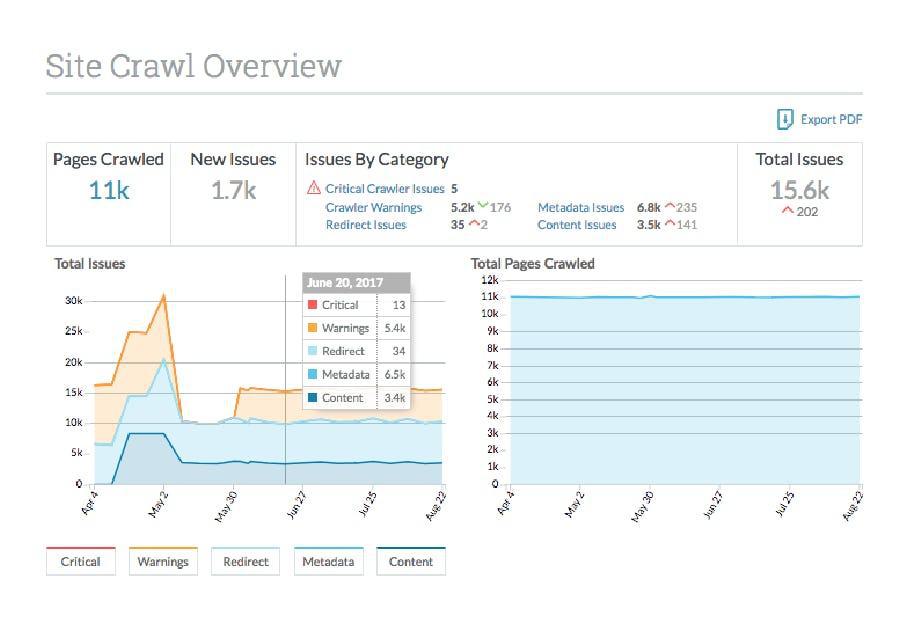Viewport: 914px width, 622px height.
Task: Open the Metadata Issues link
Action: (x=580, y=207)
